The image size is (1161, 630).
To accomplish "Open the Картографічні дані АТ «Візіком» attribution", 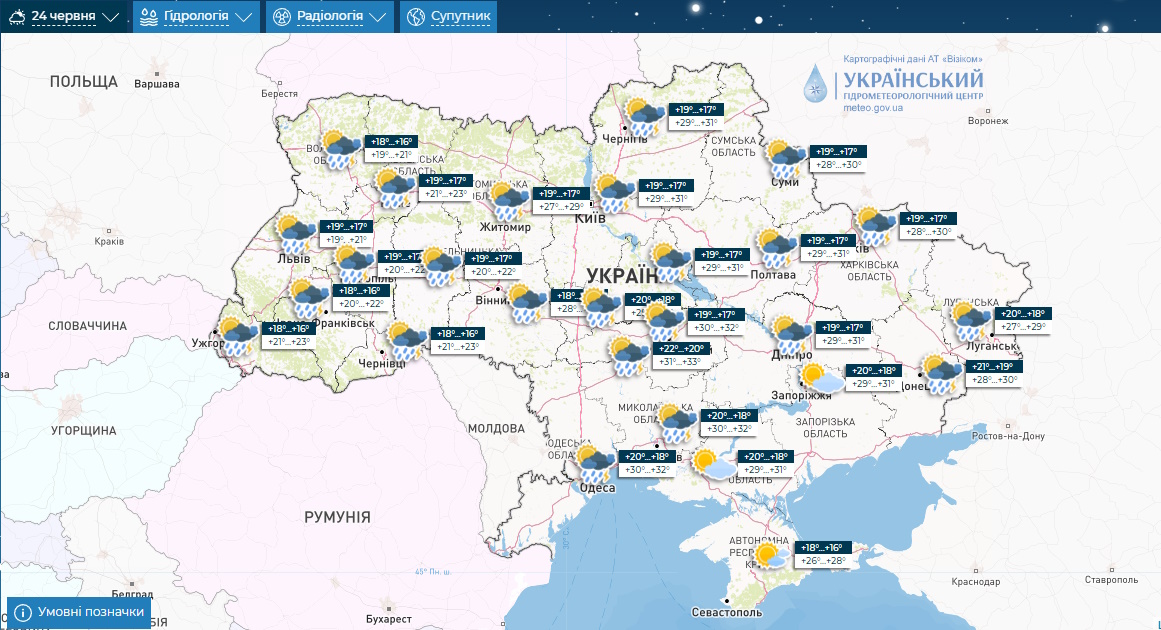I will tap(906, 59).
